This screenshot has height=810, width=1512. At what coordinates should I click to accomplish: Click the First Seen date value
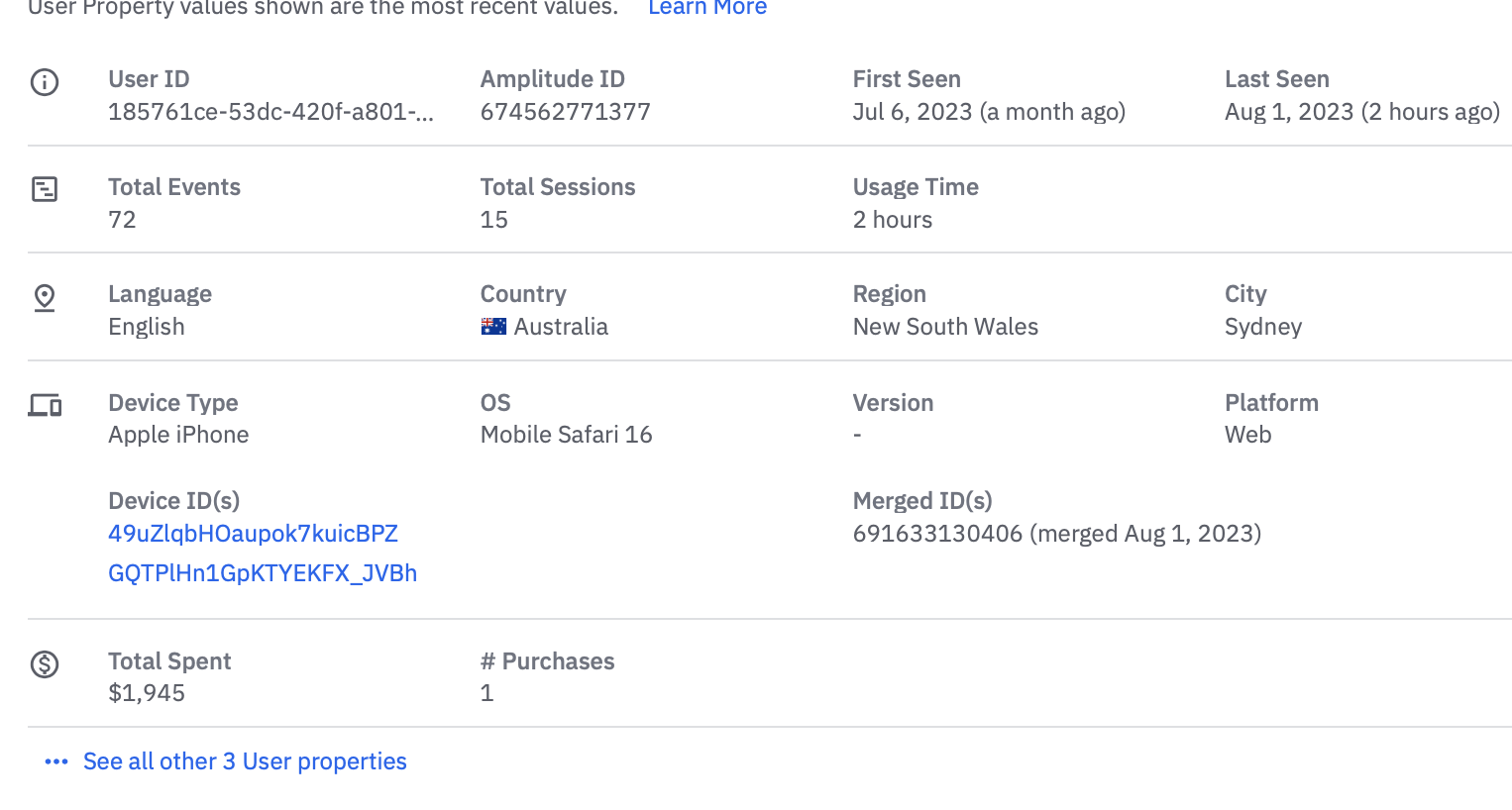(x=988, y=112)
